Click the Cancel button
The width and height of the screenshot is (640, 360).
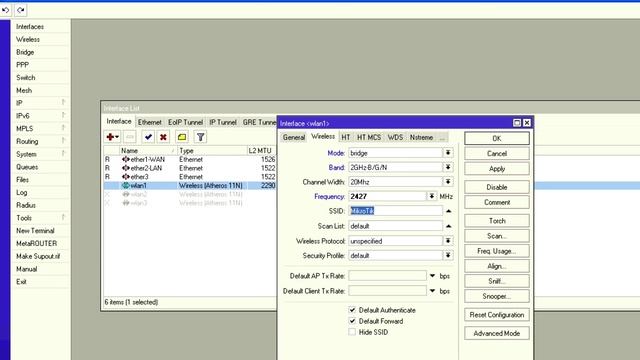(x=497, y=153)
